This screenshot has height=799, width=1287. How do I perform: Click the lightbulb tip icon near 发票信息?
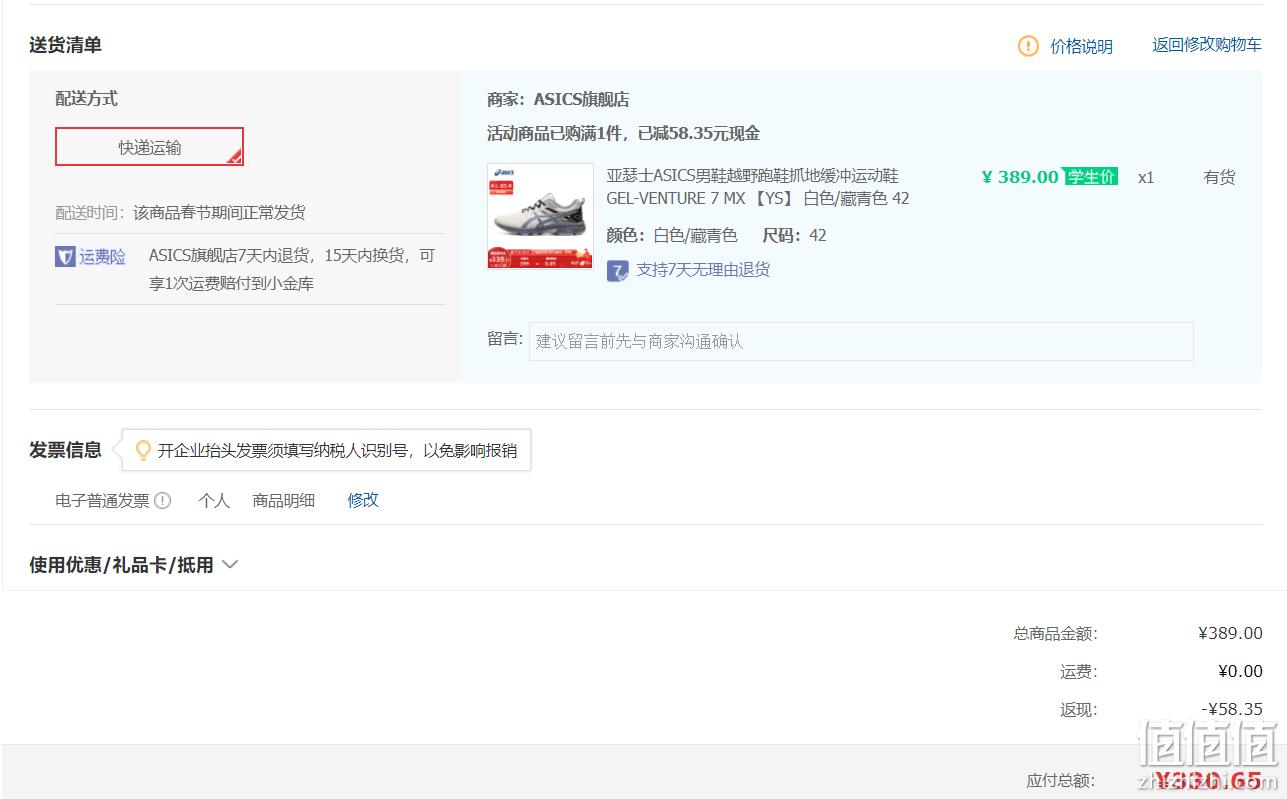(x=143, y=451)
